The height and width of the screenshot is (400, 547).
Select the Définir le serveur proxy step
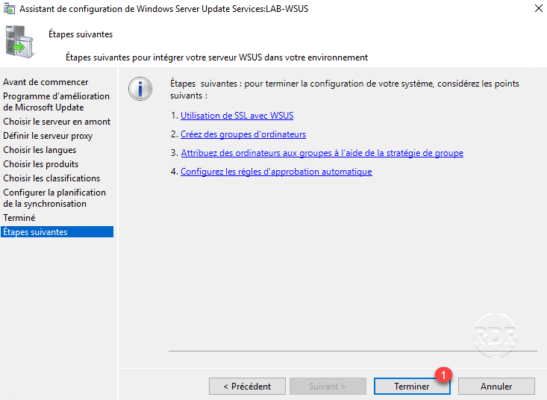coord(48,136)
